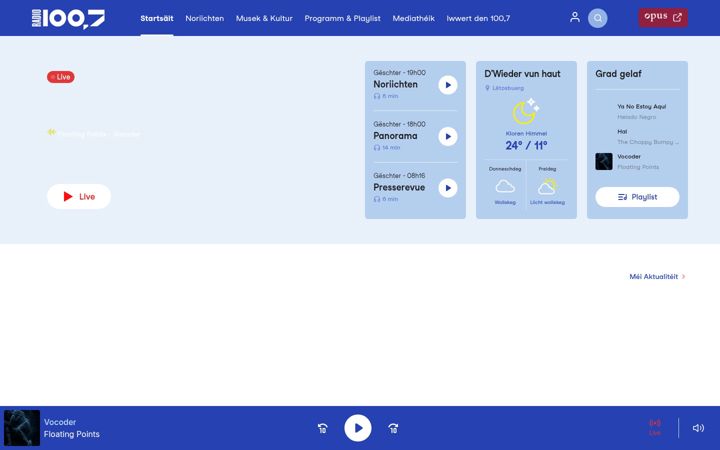Click the player bar album thumbnail
The width and height of the screenshot is (720, 450).
pyautogui.click(x=22, y=428)
